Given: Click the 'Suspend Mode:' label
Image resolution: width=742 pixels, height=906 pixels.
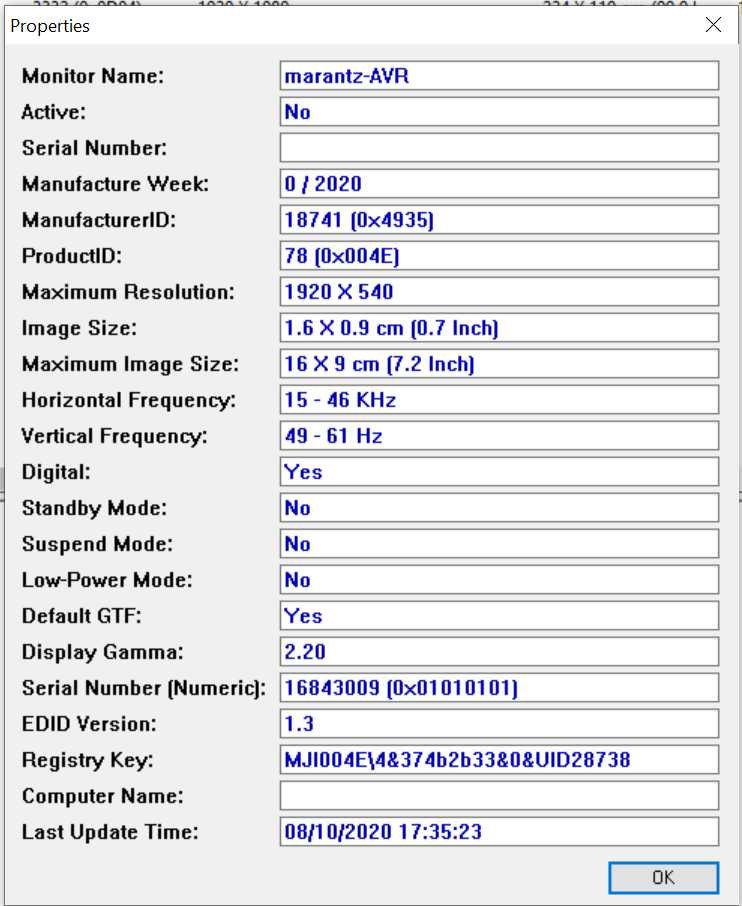Looking at the screenshot, I should pyautogui.click(x=97, y=544).
